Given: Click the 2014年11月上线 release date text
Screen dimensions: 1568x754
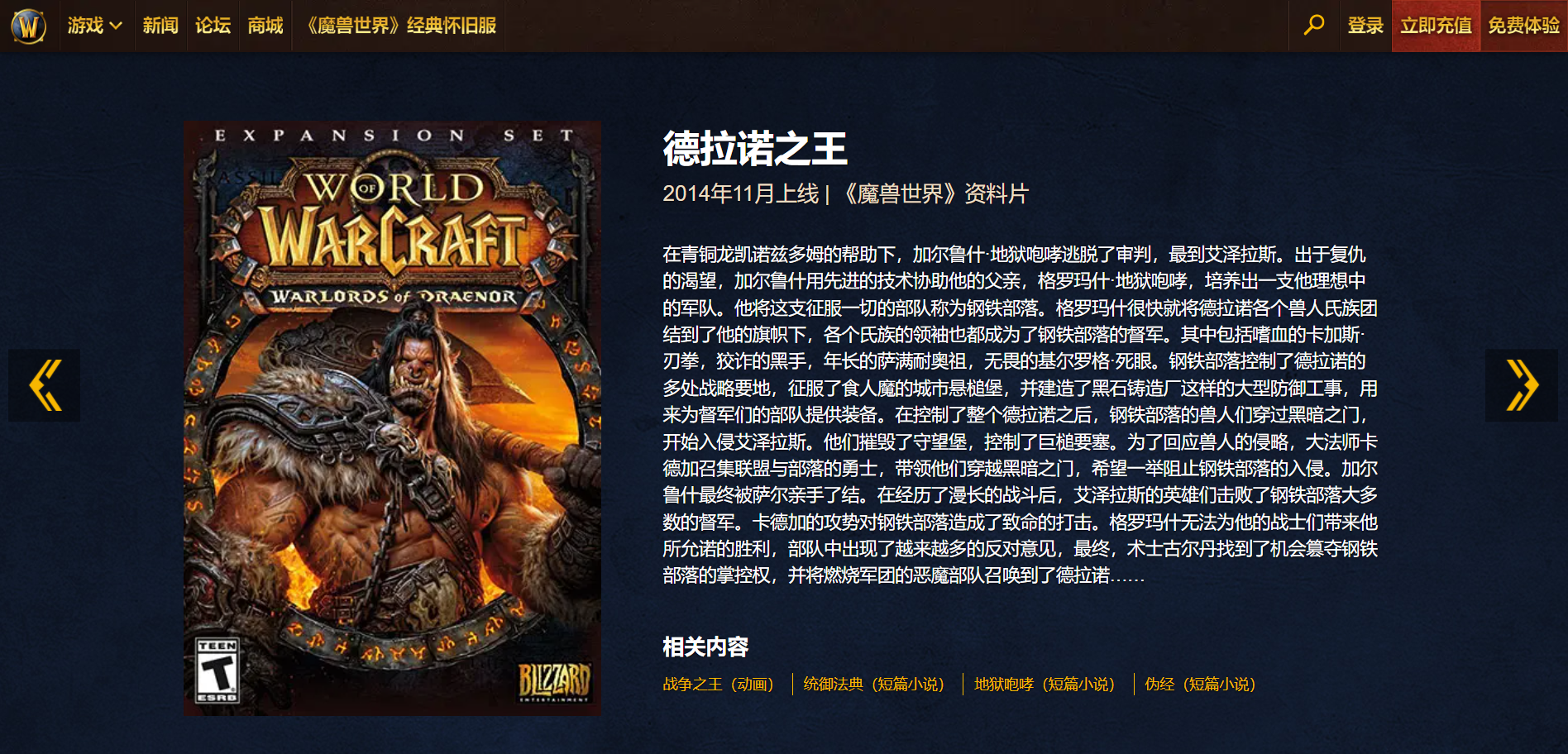Looking at the screenshot, I should coord(740,194).
